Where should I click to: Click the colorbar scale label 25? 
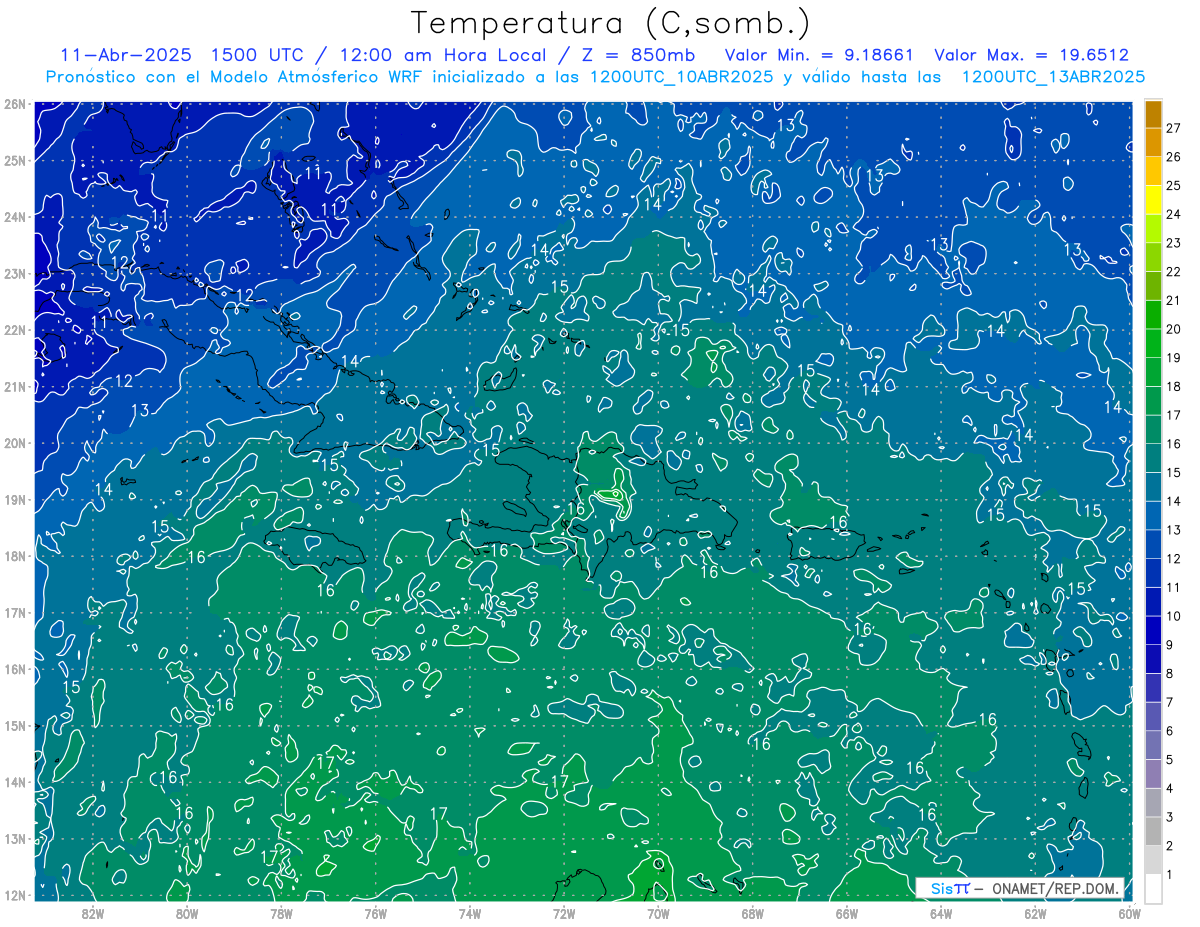click(1174, 185)
